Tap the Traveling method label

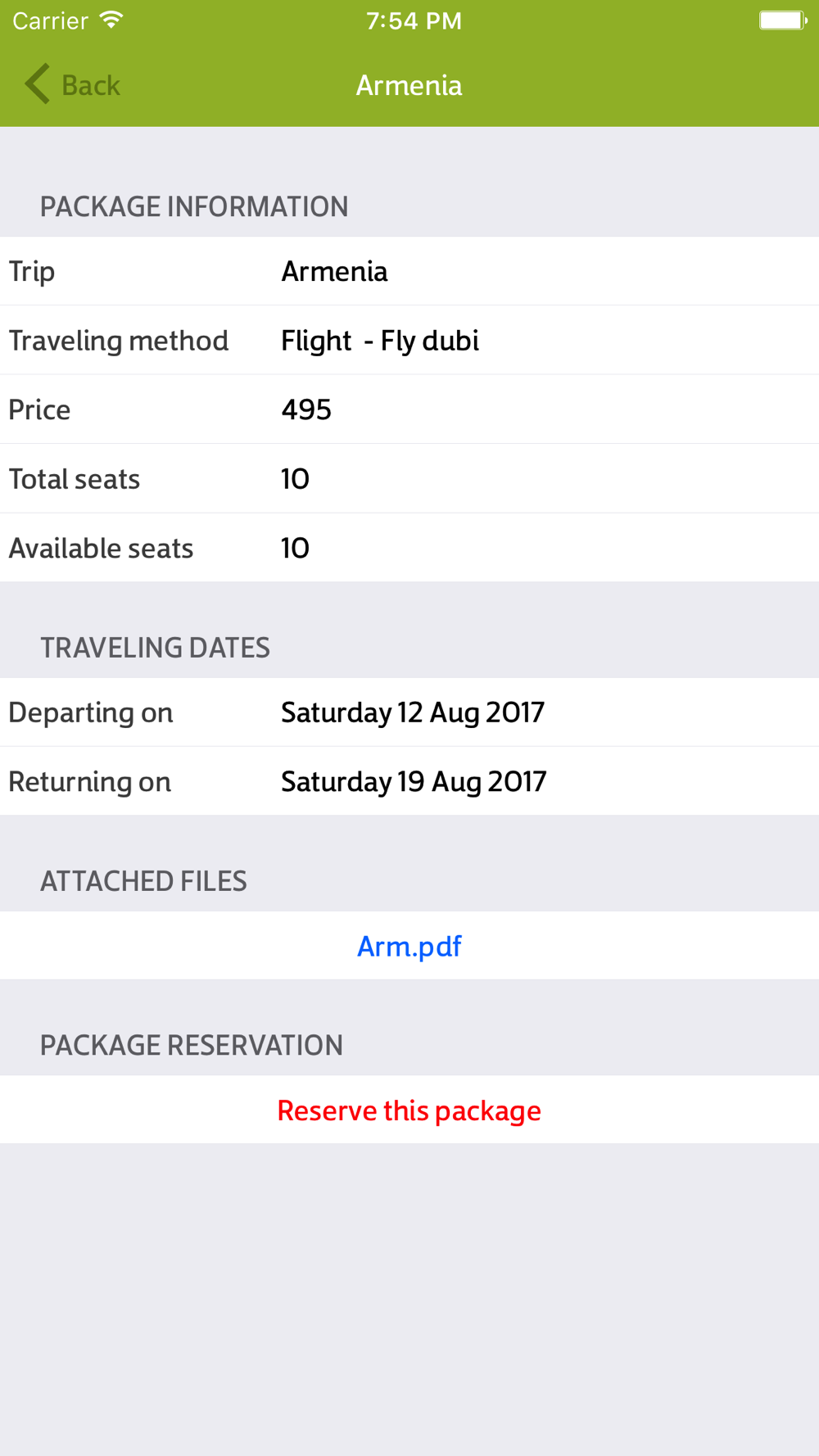[119, 341]
